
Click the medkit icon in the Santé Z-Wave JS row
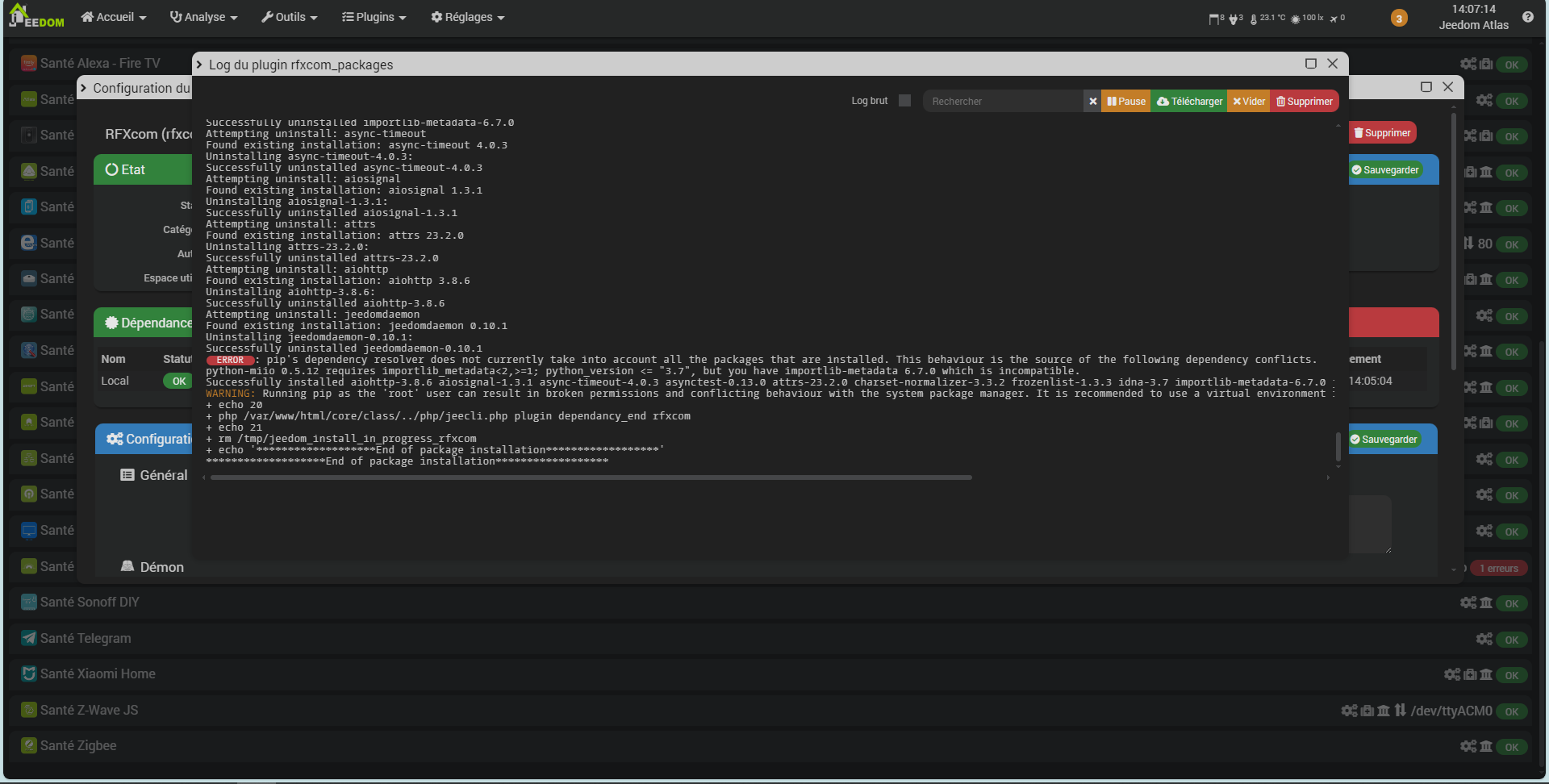[x=1367, y=711]
